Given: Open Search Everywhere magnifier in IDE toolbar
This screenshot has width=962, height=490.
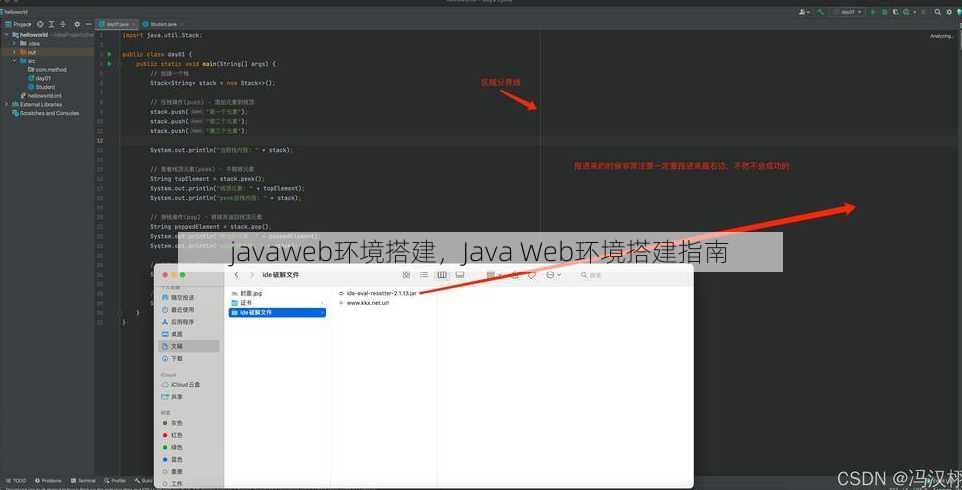Looking at the screenshot, I should tap(938, 12).
